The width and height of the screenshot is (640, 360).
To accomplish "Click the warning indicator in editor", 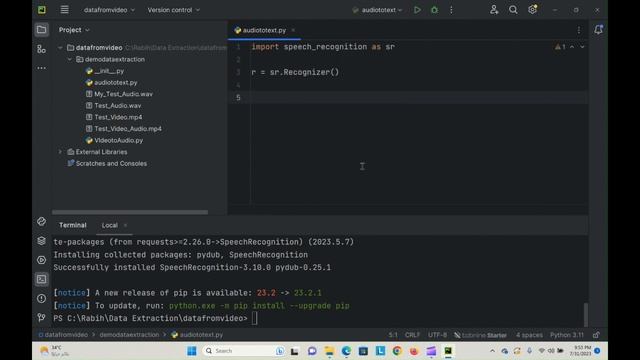I will click(560, 47).
